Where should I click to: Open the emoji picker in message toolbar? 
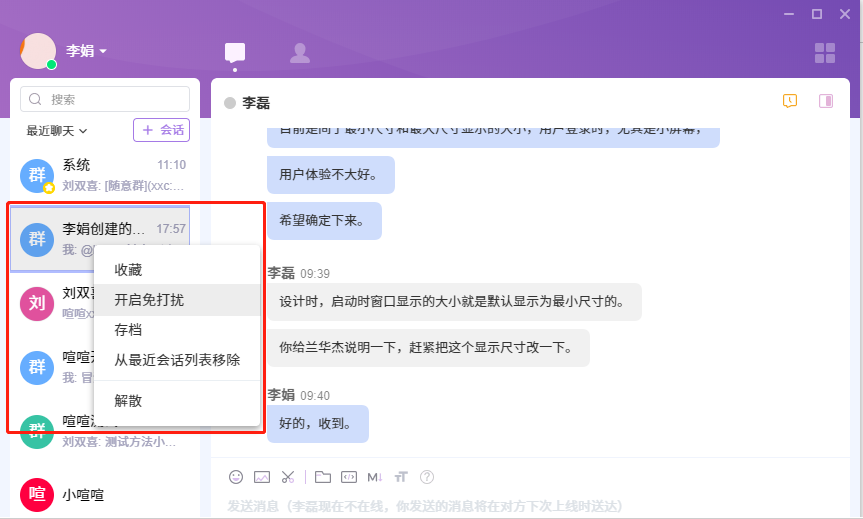(236, 477)
